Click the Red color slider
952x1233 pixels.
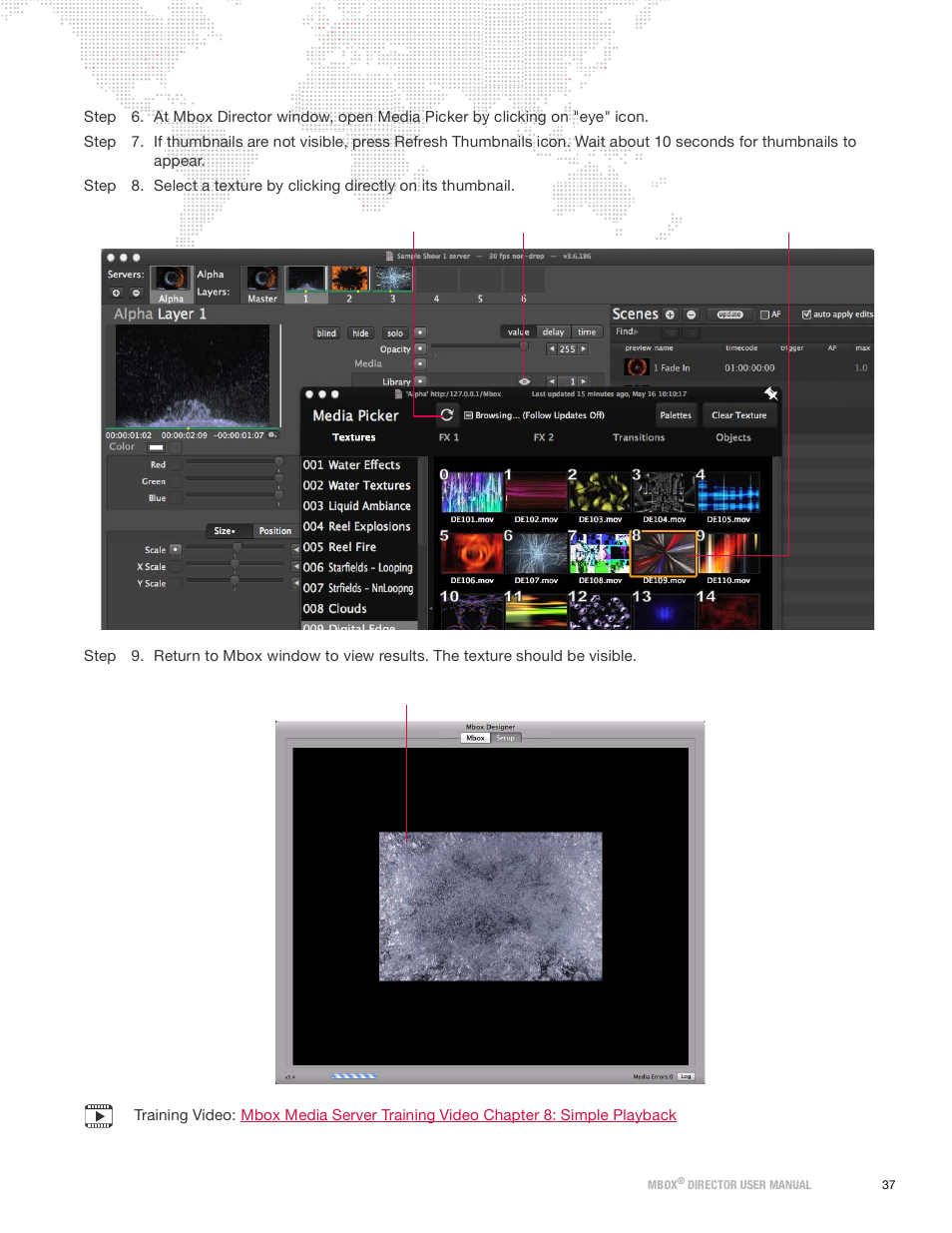pos(236,462)
